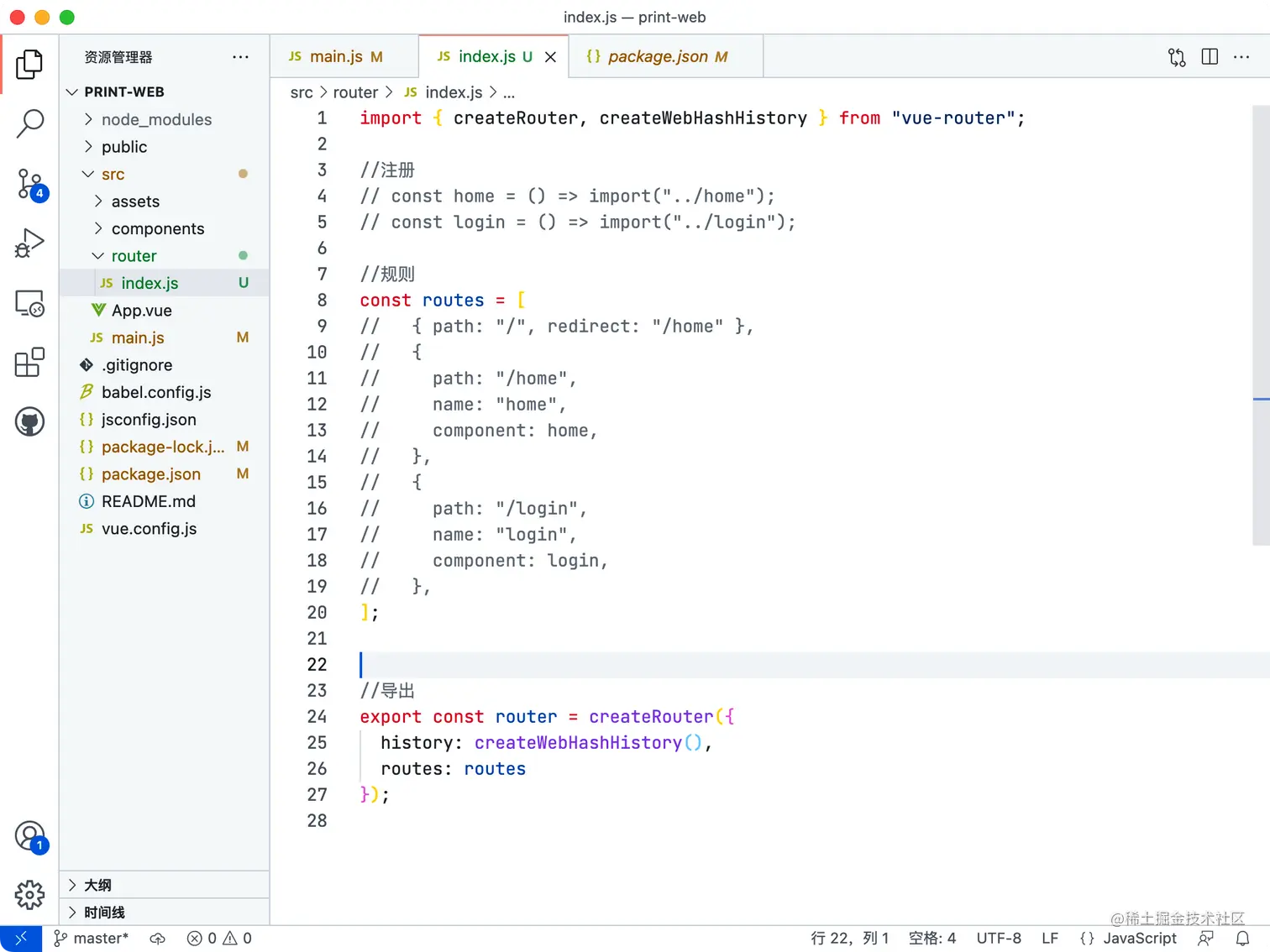Open .gitignore file
The height and width of the screenshot is (952, 1270).
(x=165, y=365)
